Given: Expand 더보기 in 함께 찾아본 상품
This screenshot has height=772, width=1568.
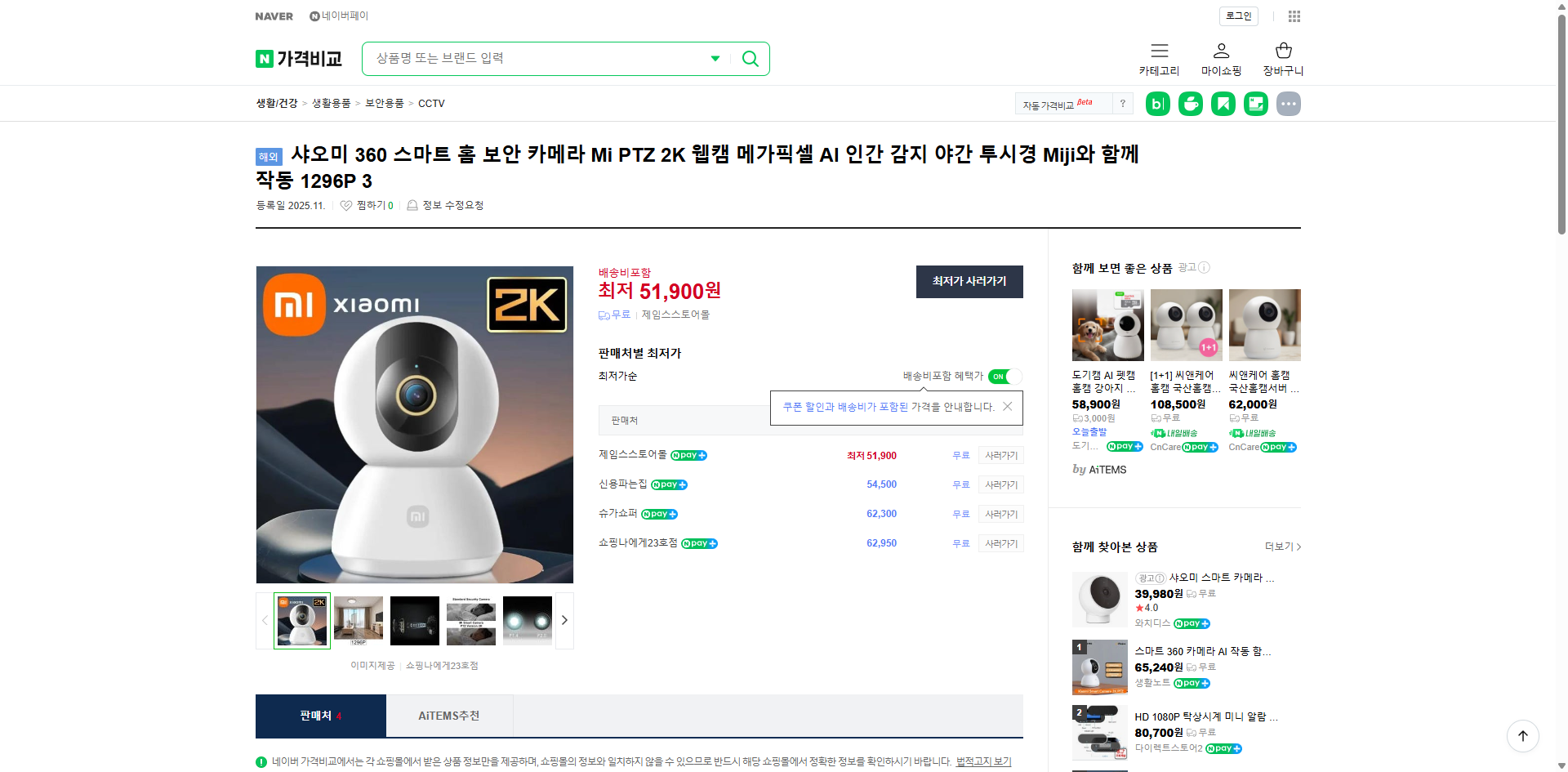Looking at the screenshot, I should pos(1281,547).
